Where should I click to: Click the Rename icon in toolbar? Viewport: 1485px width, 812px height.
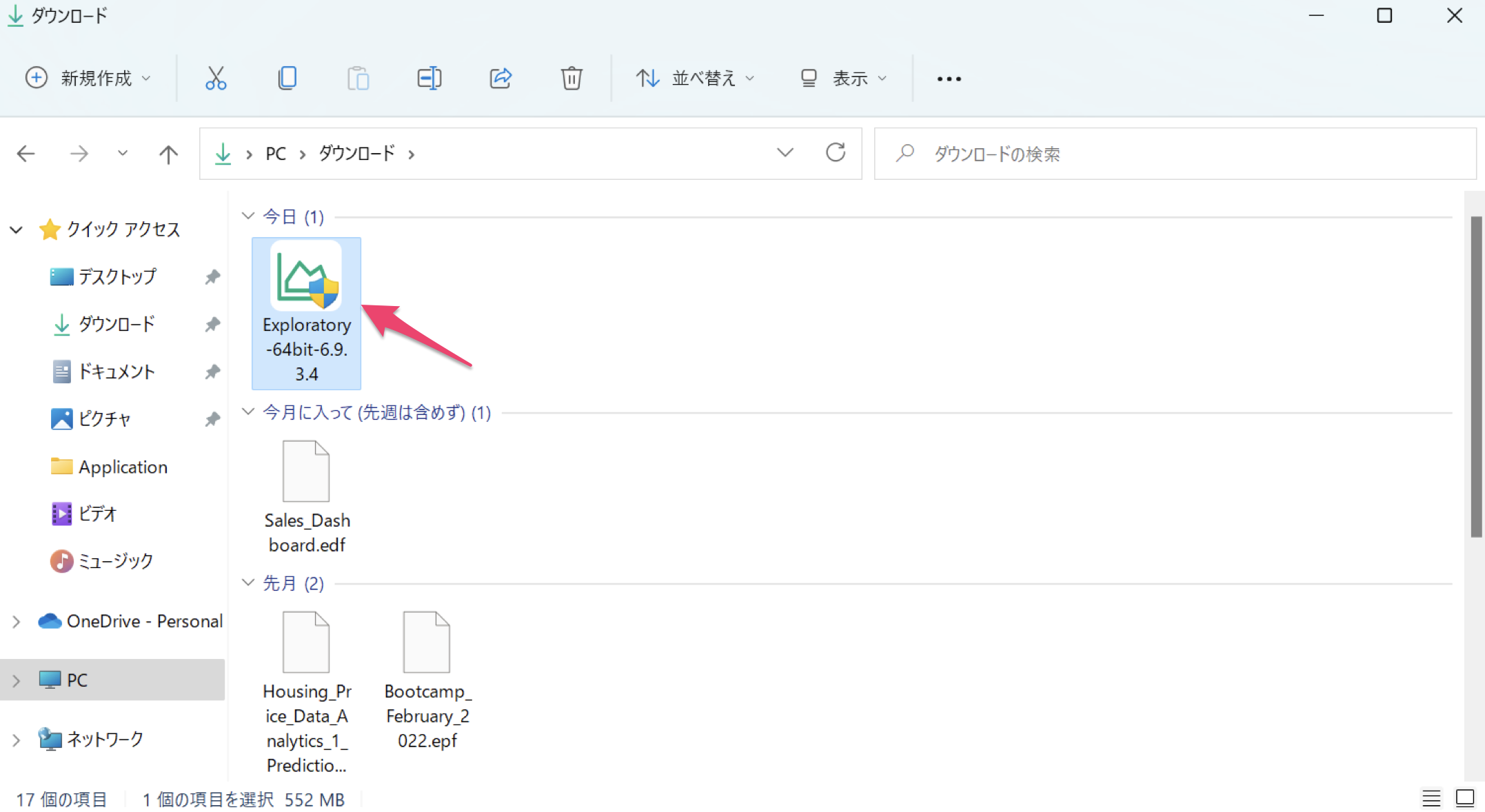pyautogui.click(x=429, y=79)
